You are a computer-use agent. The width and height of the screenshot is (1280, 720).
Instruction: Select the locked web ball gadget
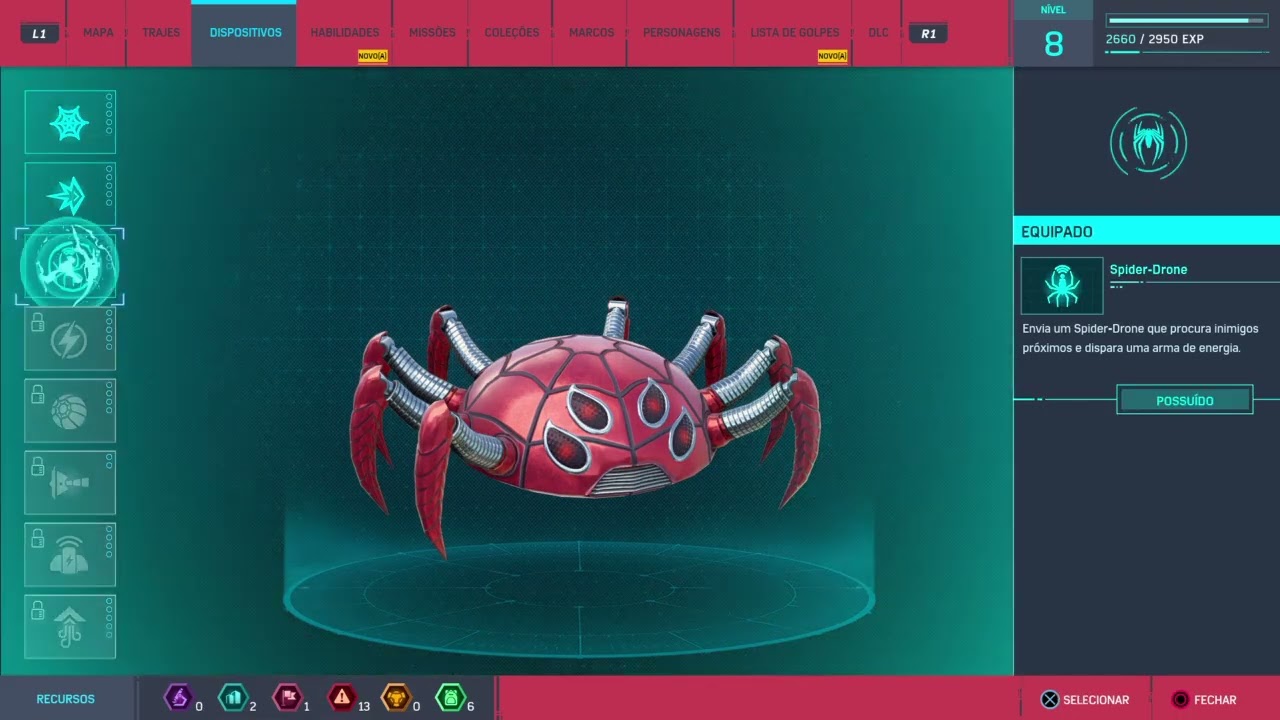(70, 411)
